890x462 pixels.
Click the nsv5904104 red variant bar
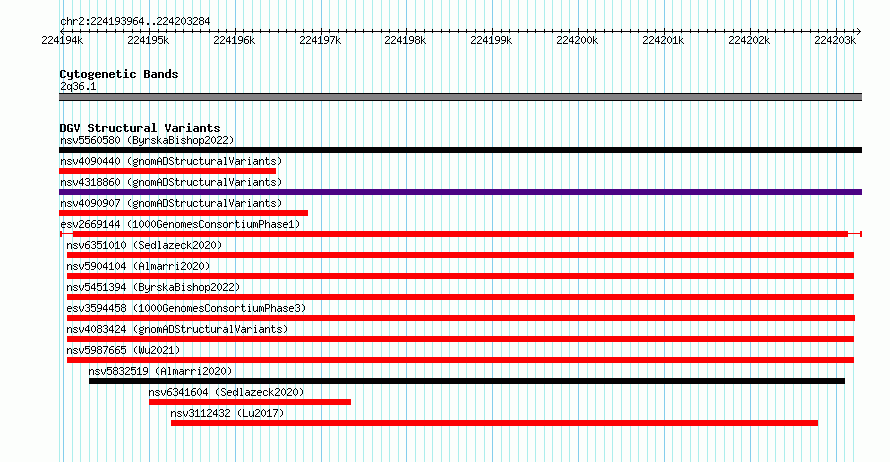(460, 276)
